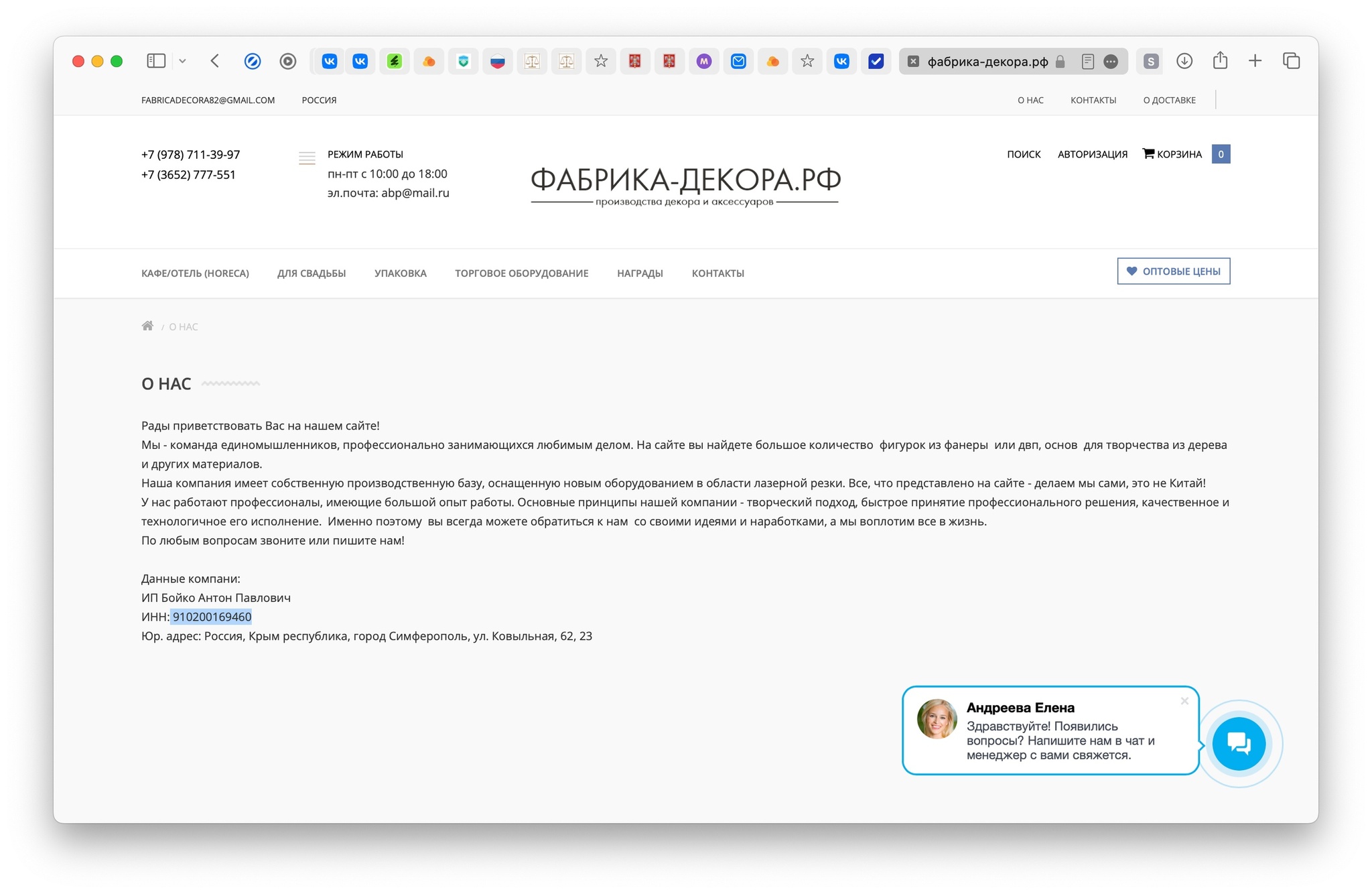Open the blue mail envelope pinned tab

738,61
